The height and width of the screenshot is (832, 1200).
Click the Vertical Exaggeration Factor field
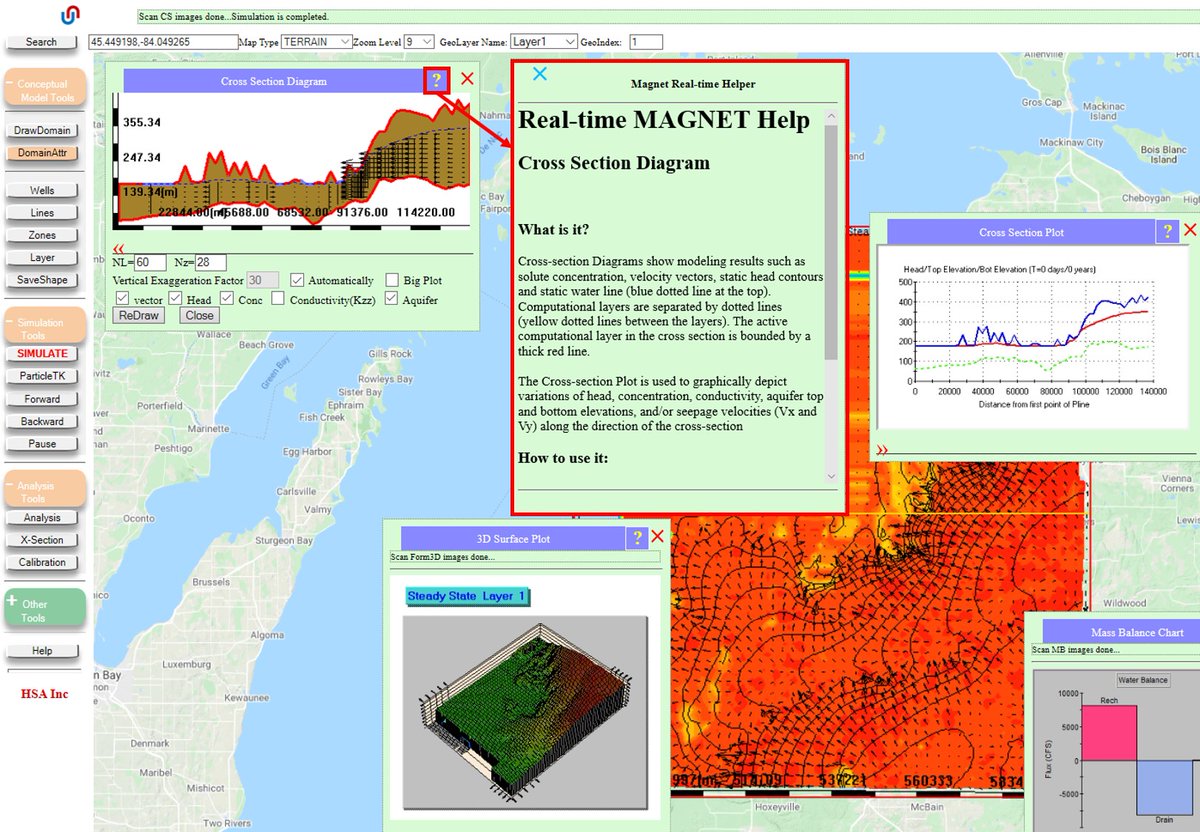(263, 281)
